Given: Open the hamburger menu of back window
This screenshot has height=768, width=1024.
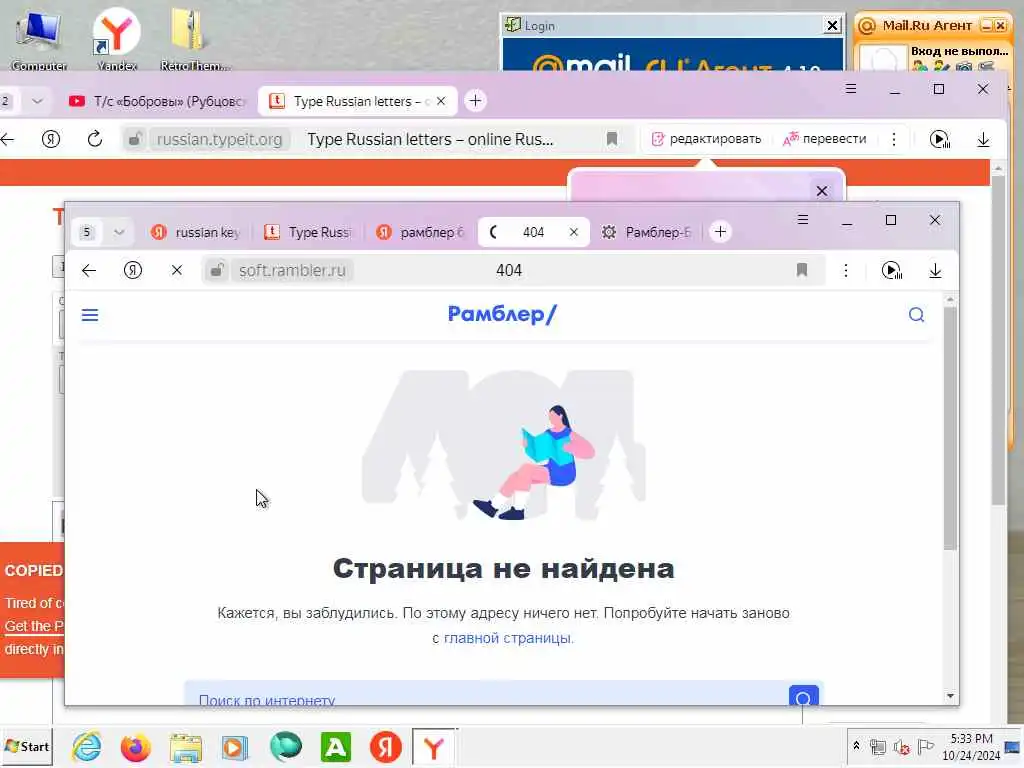Looking at the screenshot, I should [851, 89].
